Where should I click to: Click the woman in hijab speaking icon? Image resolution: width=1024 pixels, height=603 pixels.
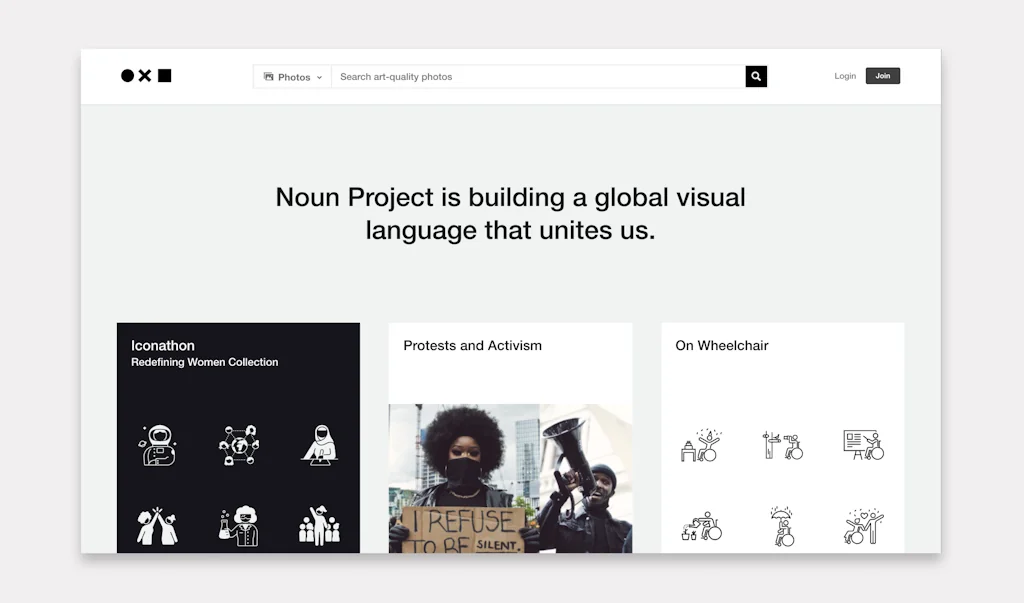point(318,446)
